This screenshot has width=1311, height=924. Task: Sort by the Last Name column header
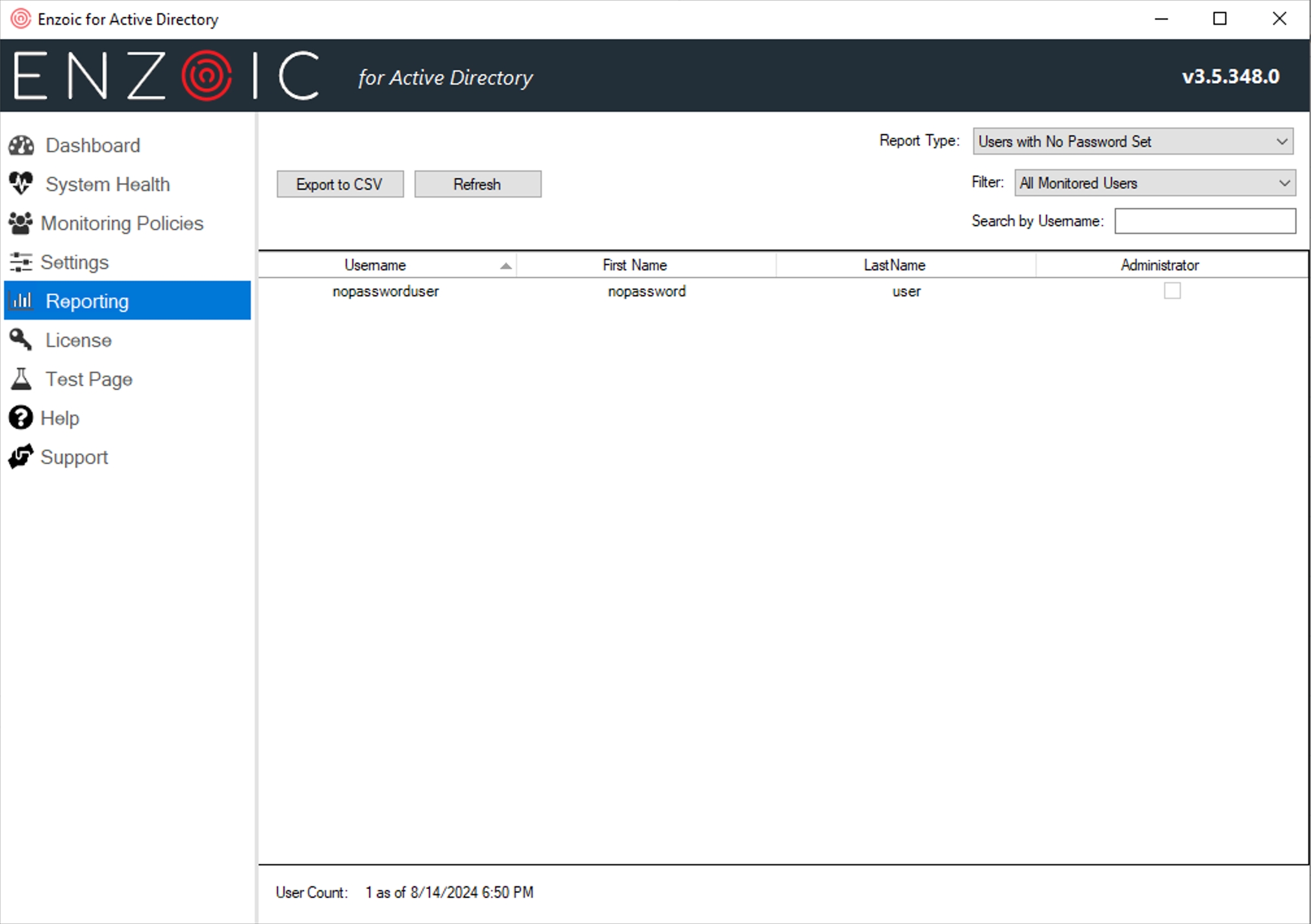click(x=894, y=265)
